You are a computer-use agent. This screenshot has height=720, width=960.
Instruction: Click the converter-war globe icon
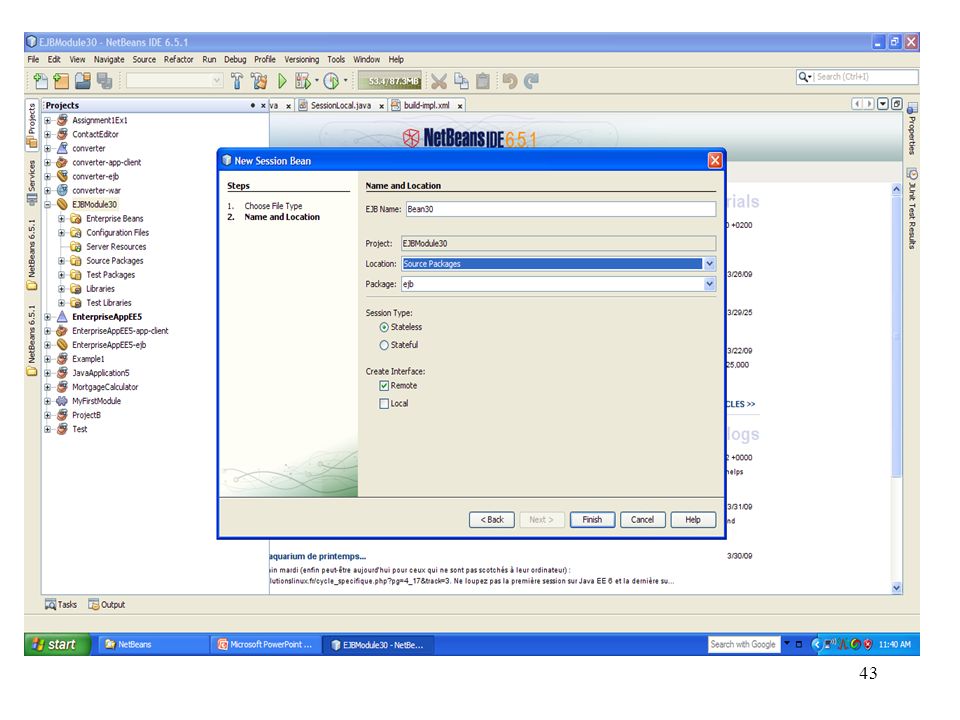coord(62,190)
